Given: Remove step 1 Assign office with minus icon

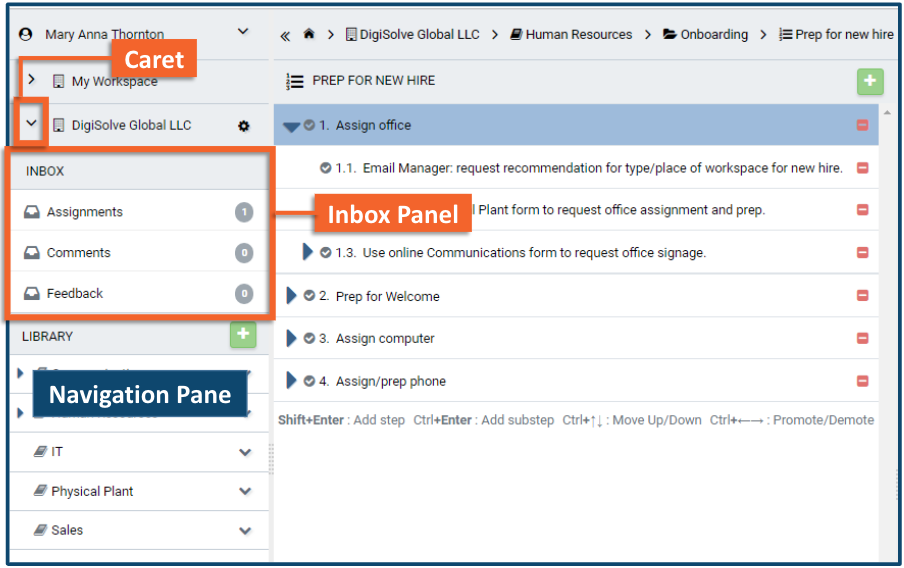Looking at the screenshot, I should click(862, 125).
